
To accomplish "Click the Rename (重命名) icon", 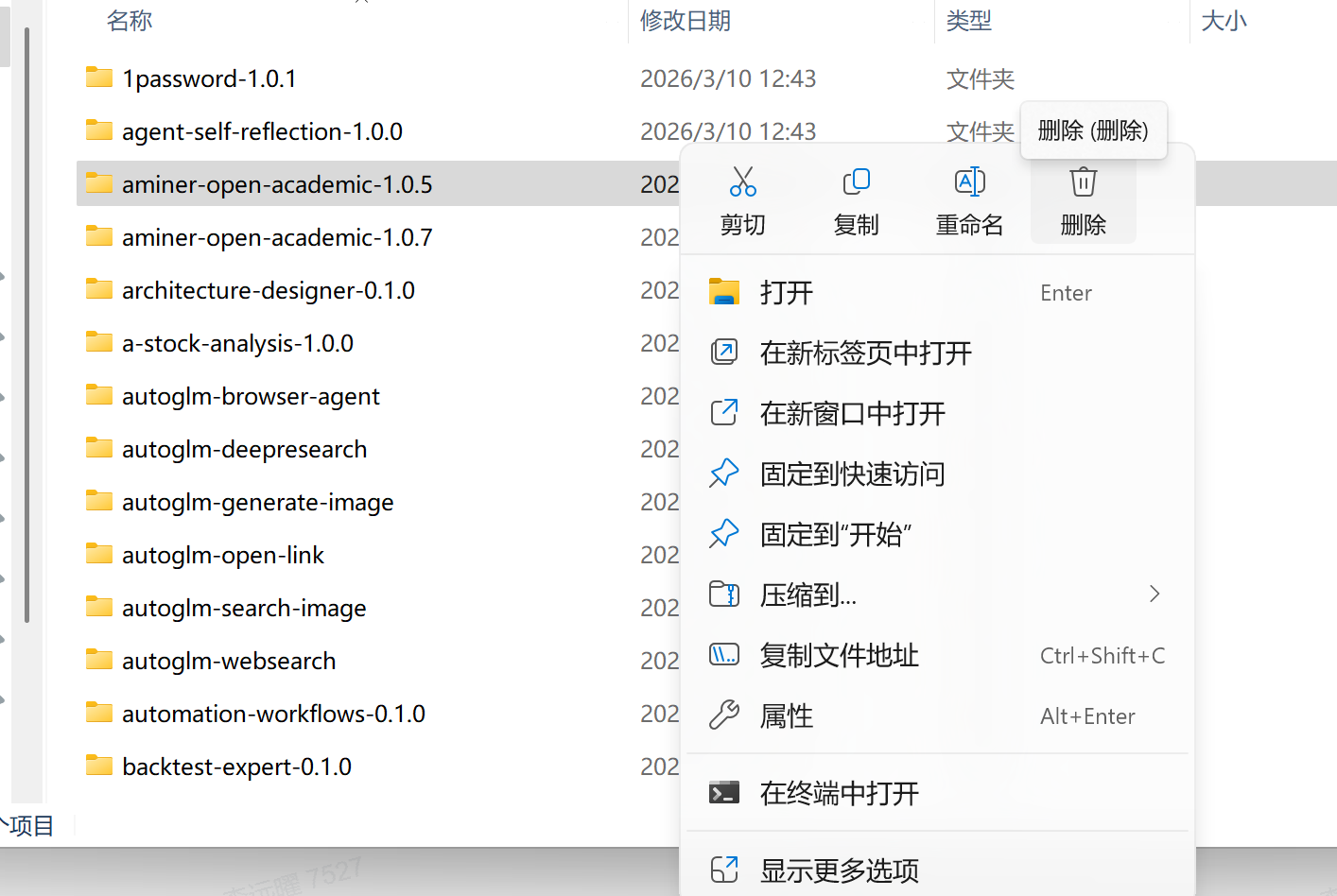I will 970,181.
